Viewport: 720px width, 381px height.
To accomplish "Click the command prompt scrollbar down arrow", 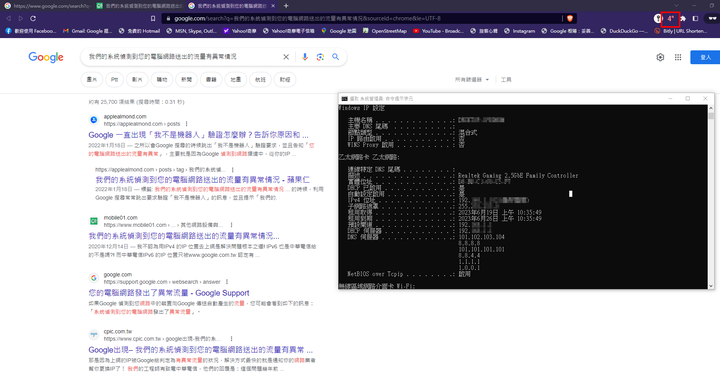I will pyautogui.click(x=711, y=286).
